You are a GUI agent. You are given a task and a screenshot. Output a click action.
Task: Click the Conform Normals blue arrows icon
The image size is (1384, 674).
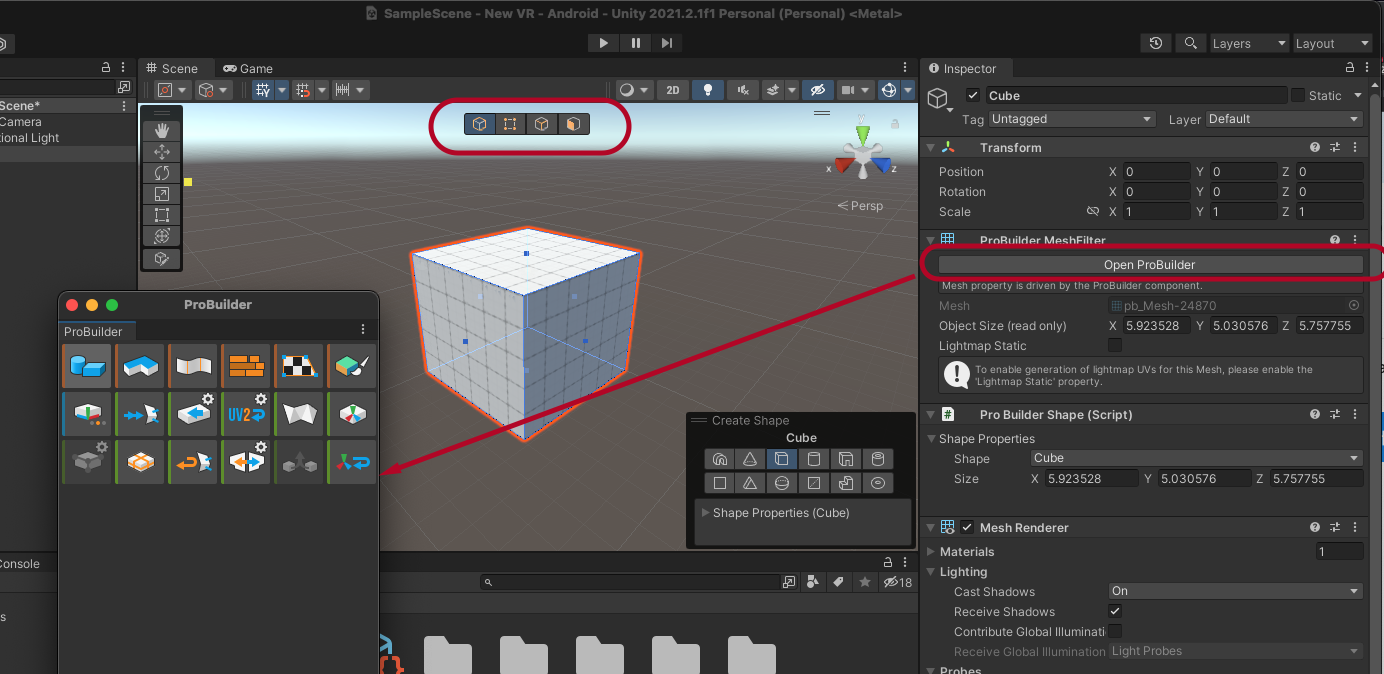[x=140, y=413]
